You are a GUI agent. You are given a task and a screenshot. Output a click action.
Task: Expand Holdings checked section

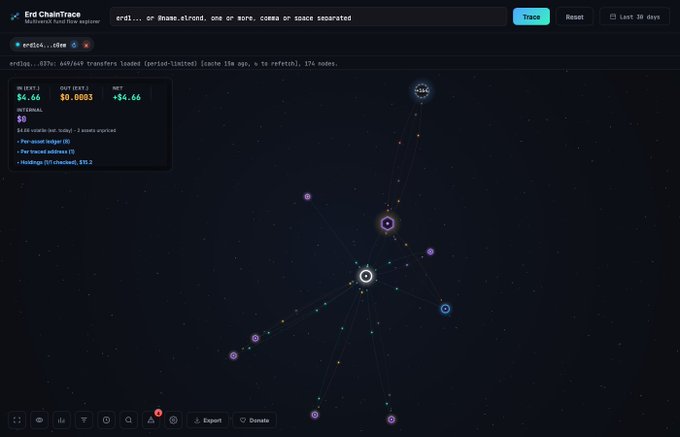click(x=55, y=162)
